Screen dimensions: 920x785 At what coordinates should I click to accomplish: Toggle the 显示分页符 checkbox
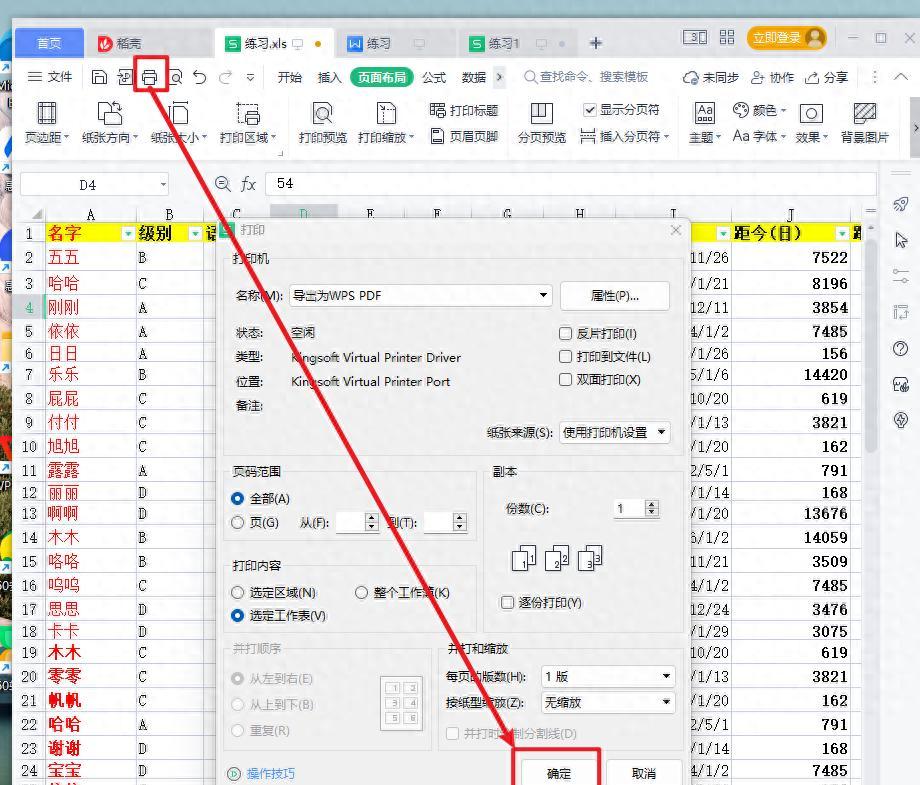click(x=590, y=110)
